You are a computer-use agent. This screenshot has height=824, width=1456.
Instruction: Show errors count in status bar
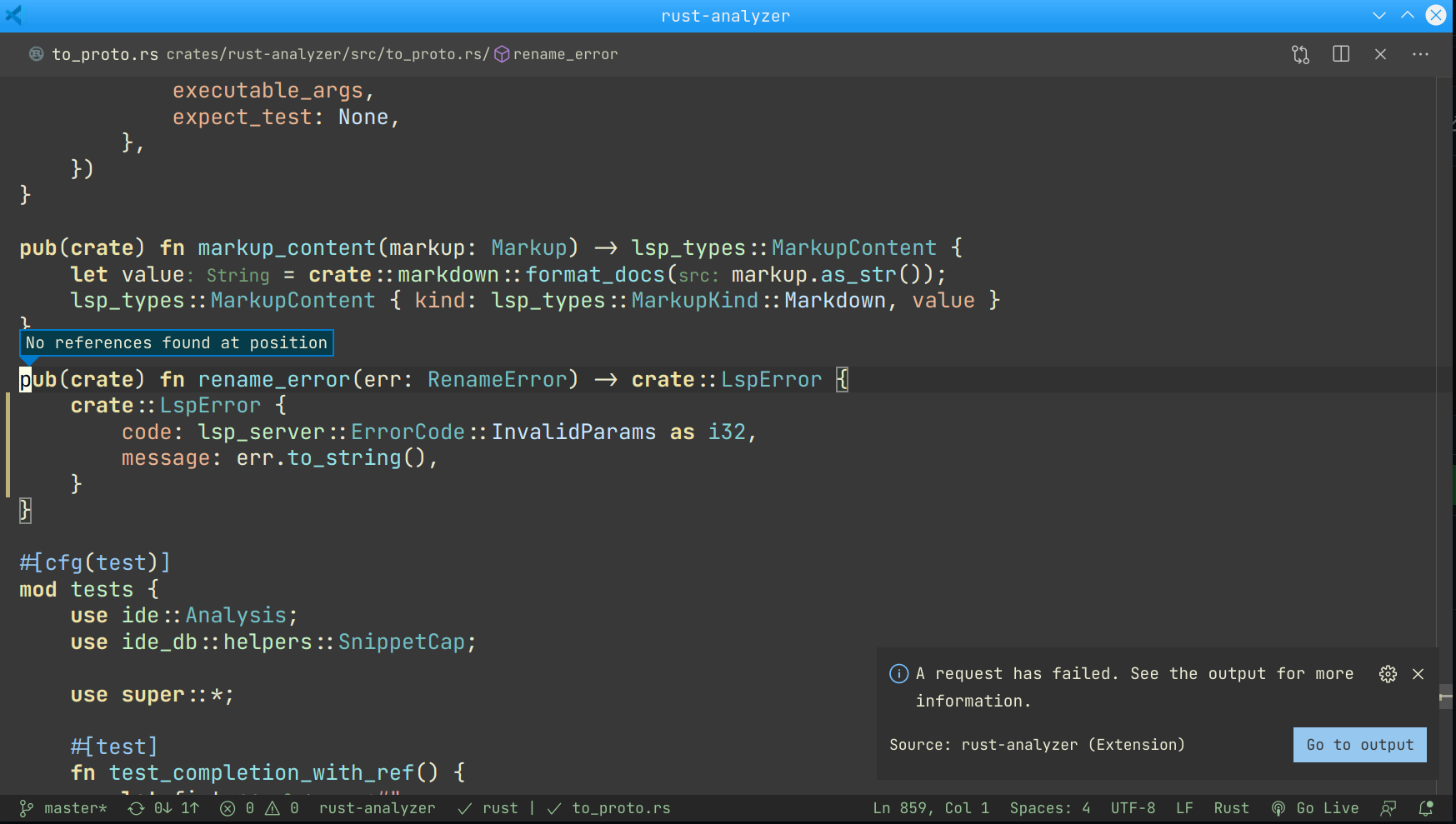(x=237, y=808)
